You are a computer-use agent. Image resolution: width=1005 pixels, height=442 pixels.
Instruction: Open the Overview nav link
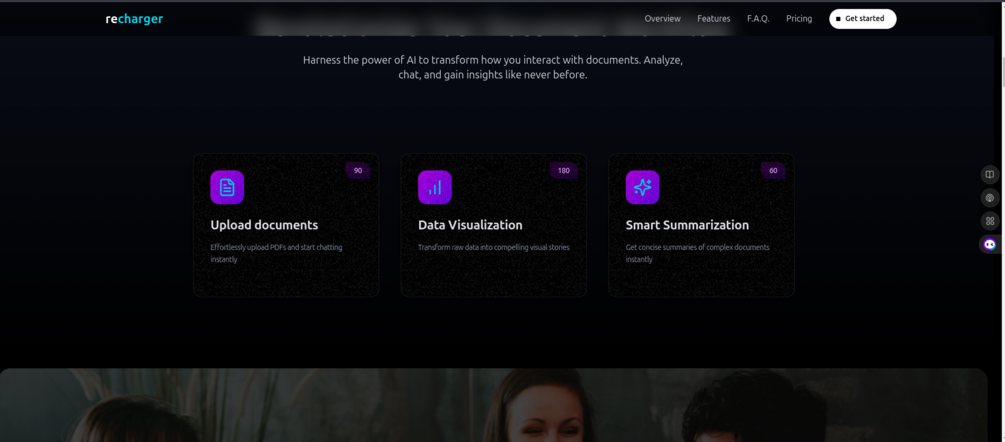tap(663, 19)
